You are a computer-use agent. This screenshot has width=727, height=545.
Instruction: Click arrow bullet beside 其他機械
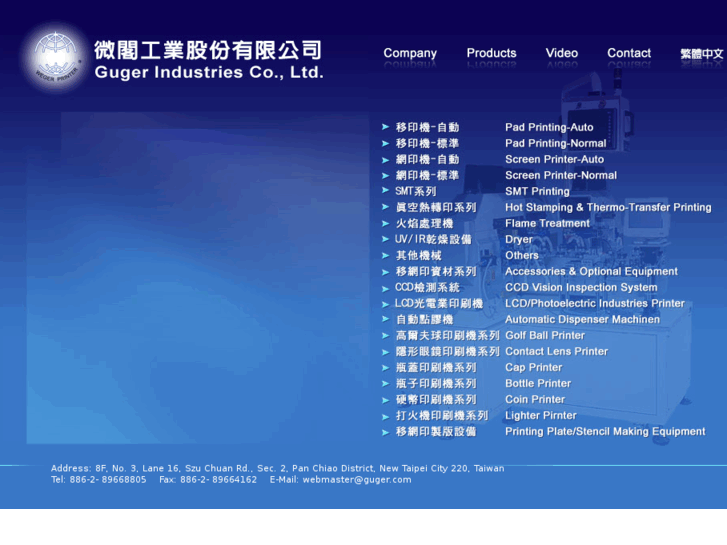click(x=385, y=256)
